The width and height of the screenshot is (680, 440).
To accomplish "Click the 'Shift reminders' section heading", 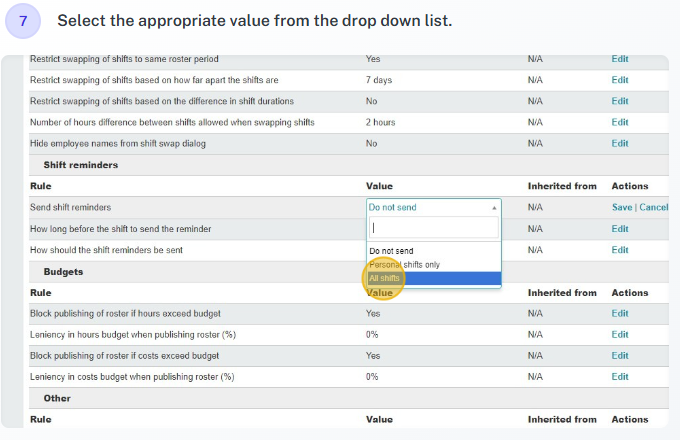I will [x=81, y=165].
